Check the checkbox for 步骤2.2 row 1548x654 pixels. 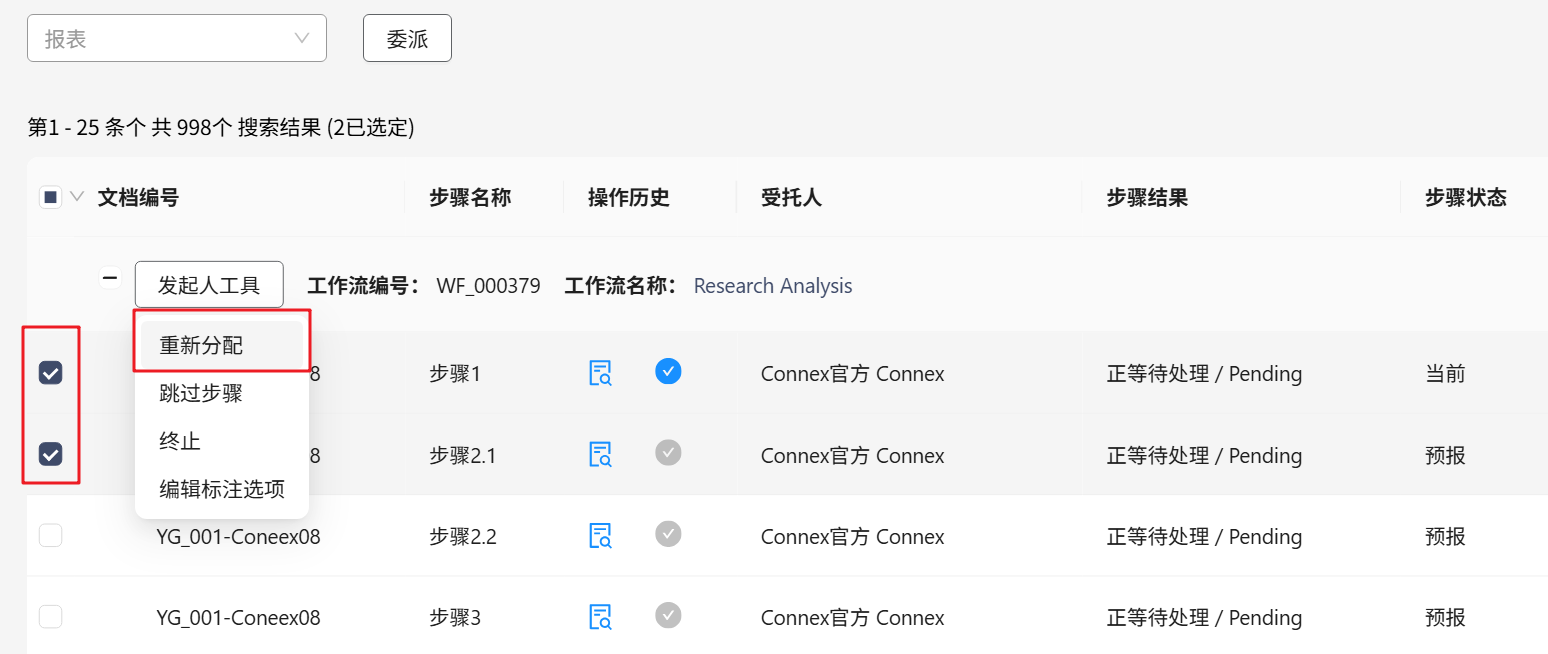point(50,536)
